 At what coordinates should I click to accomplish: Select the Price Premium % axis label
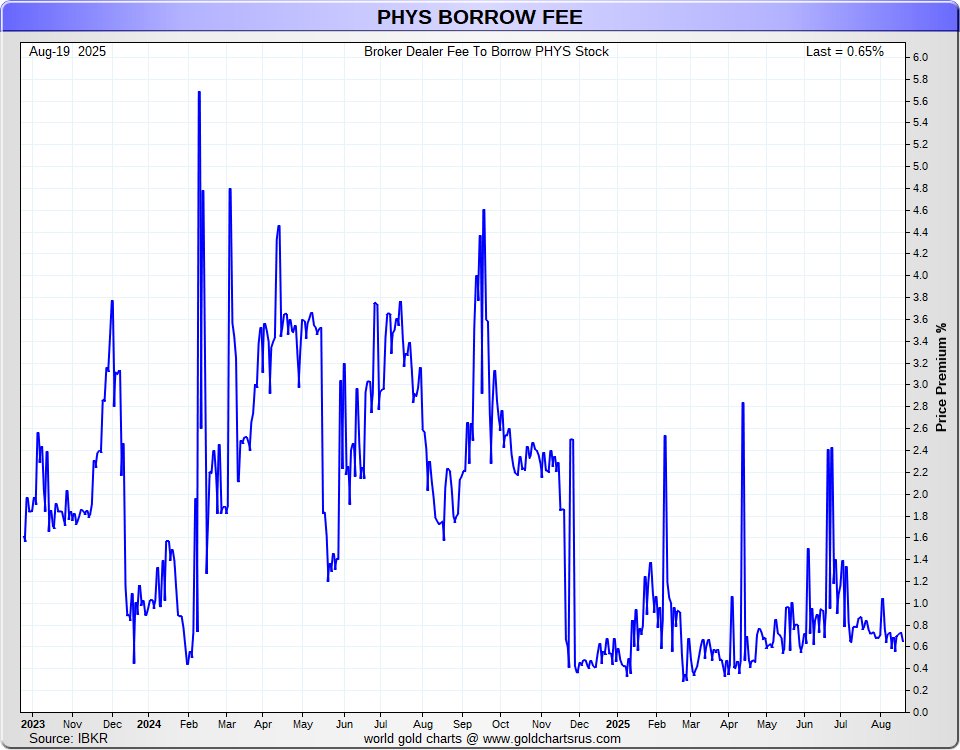point(940,378)
